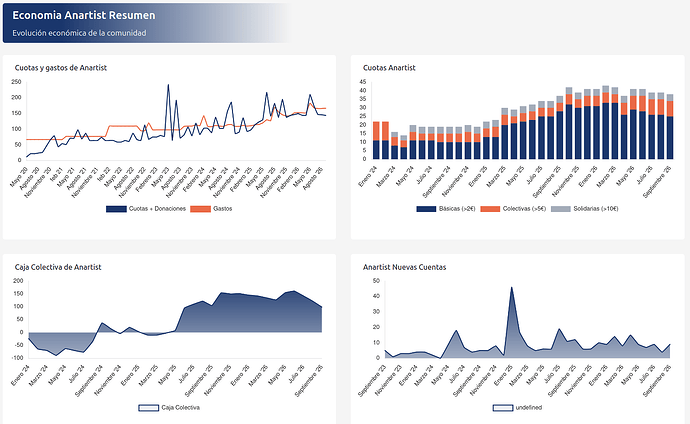Toggle the Colectivas (>5€) legend label
Screen dimensions: 690x424
coord(524,209)
